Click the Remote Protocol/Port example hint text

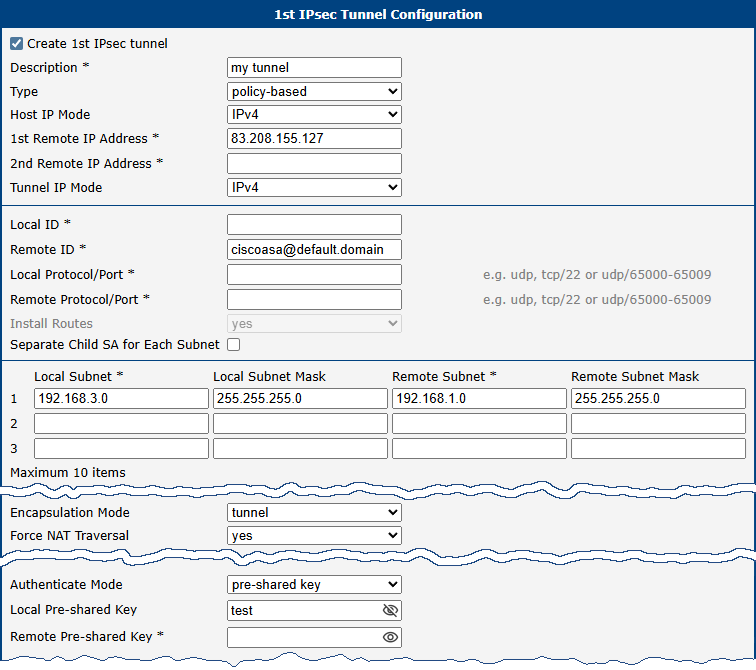pyautogui.click(x=597, y=300)
